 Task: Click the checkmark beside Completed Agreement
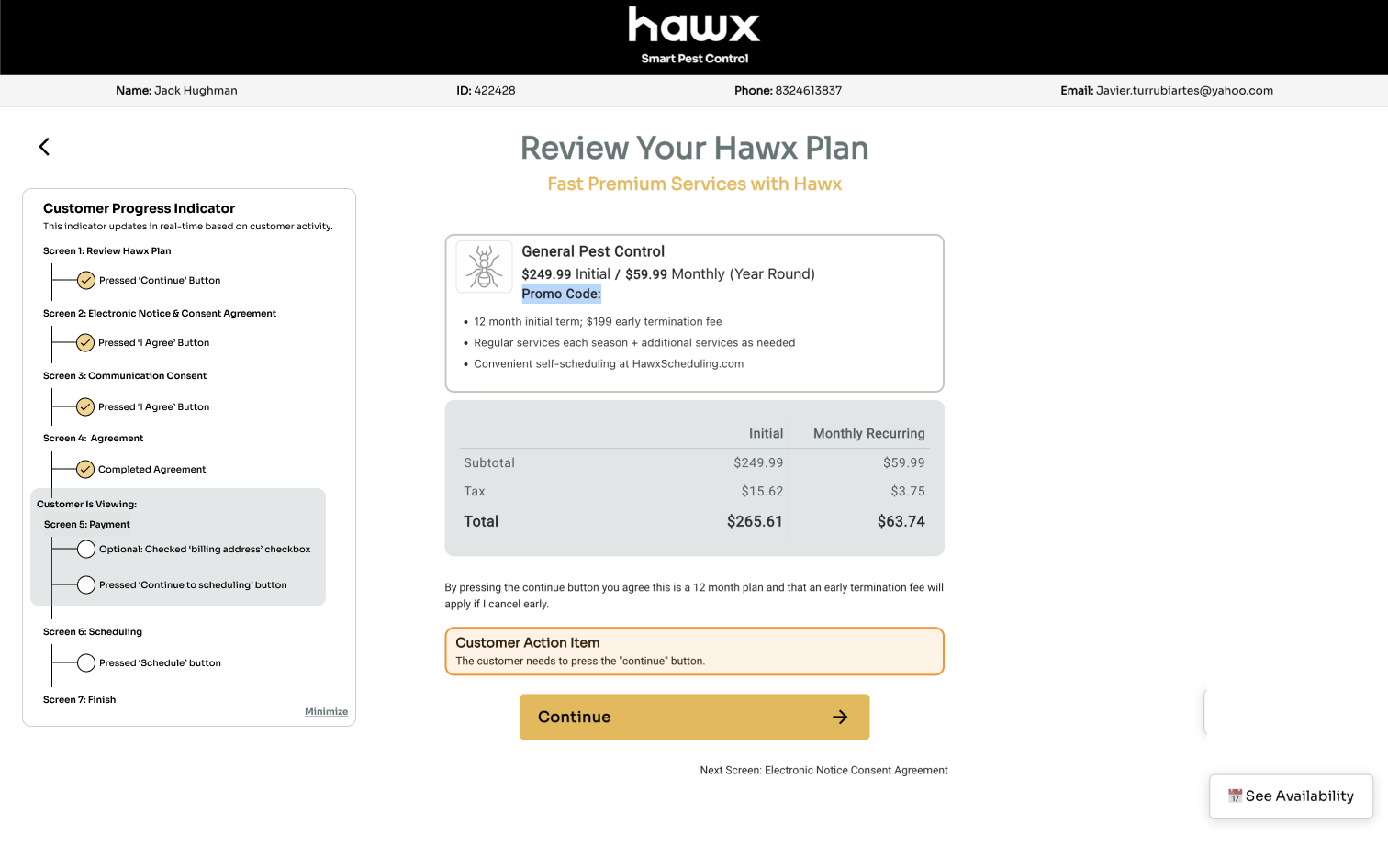[85, 469]
